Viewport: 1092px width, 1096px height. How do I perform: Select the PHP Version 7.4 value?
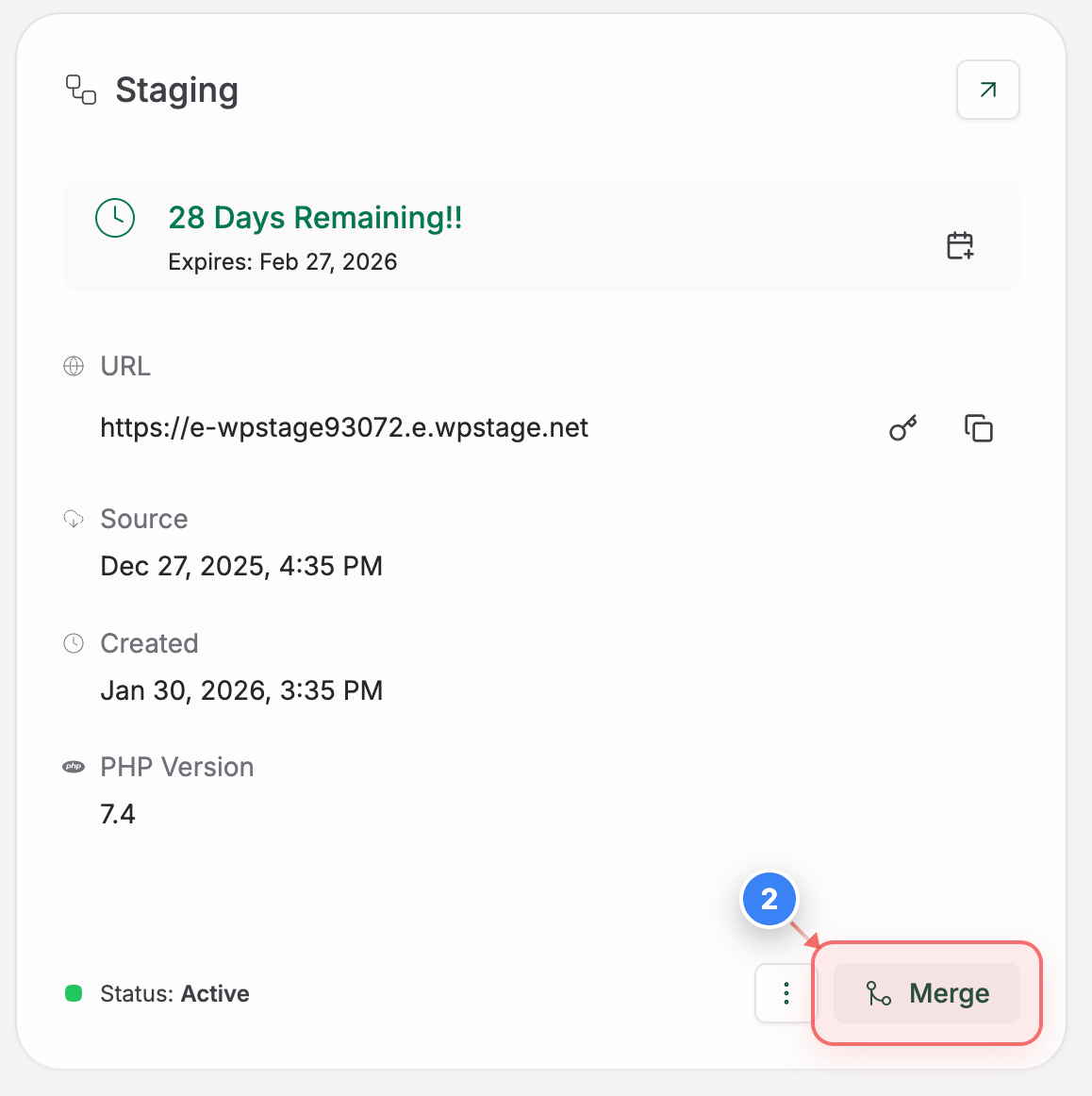pos(118,813)
